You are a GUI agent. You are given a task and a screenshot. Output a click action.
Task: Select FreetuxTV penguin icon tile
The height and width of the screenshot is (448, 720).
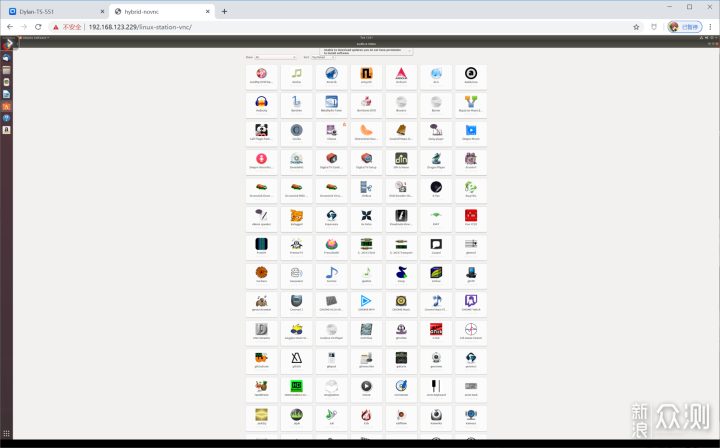coord(296,247)
